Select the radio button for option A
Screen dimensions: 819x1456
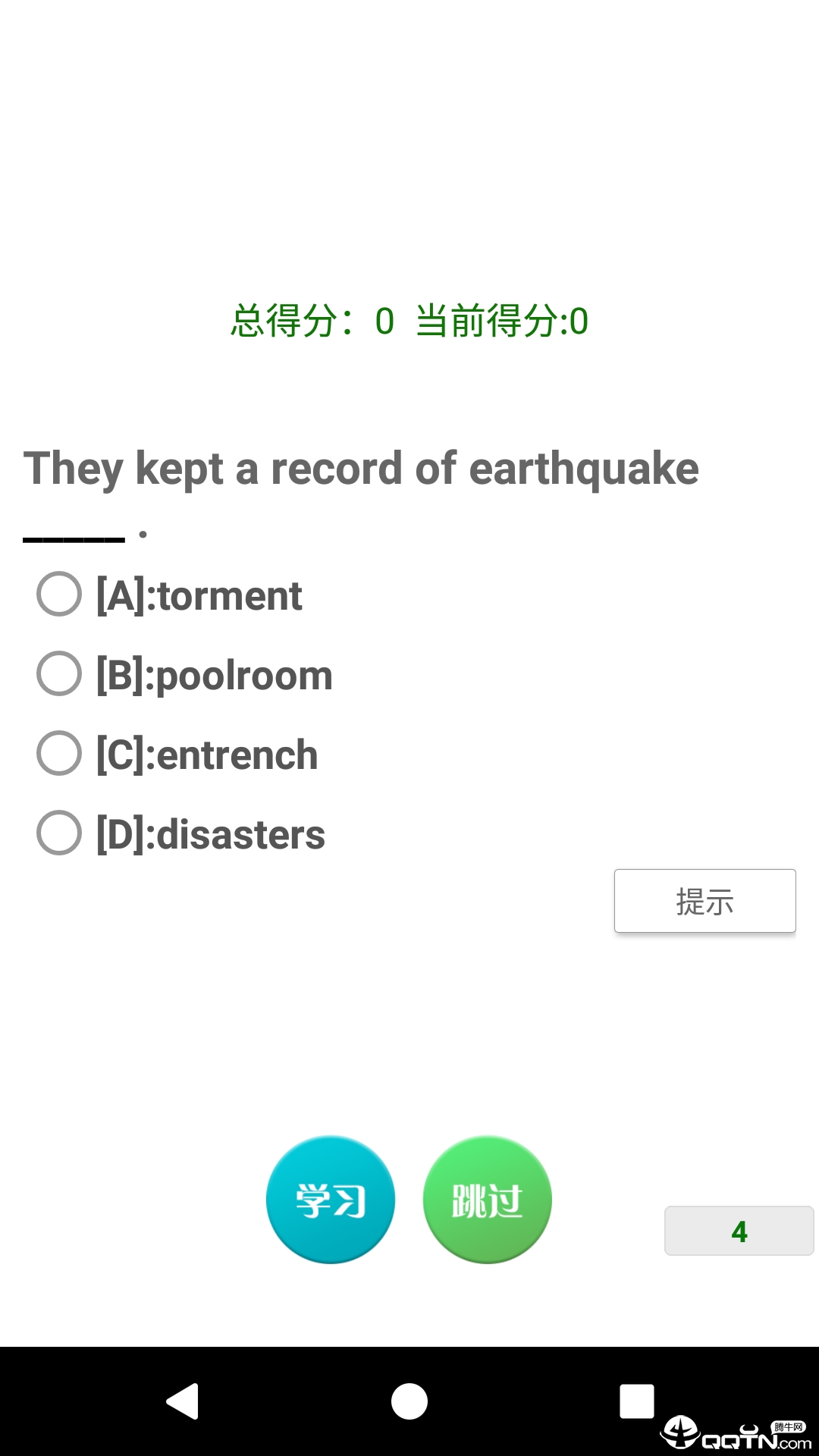click(59, 594)
